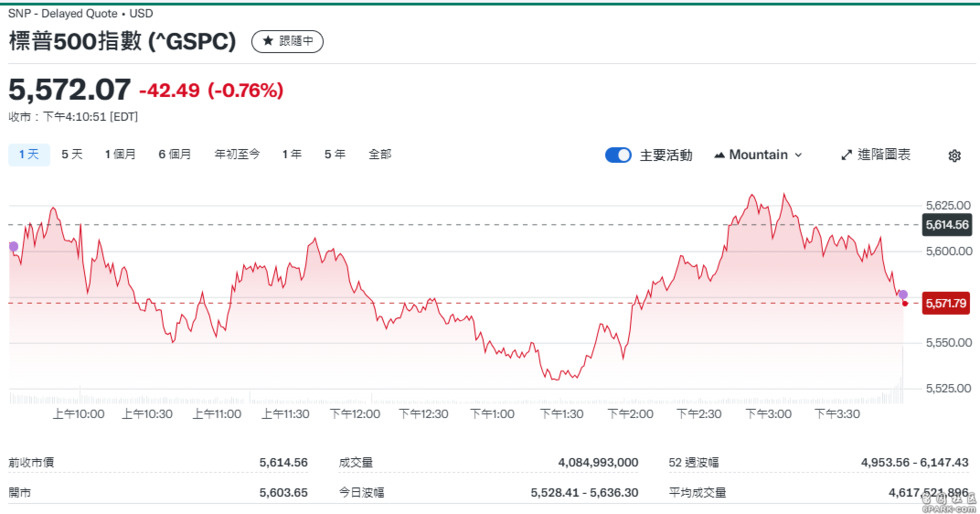Open the Mountain chart type dropdown
980x514 pixels.
(758, 155)
